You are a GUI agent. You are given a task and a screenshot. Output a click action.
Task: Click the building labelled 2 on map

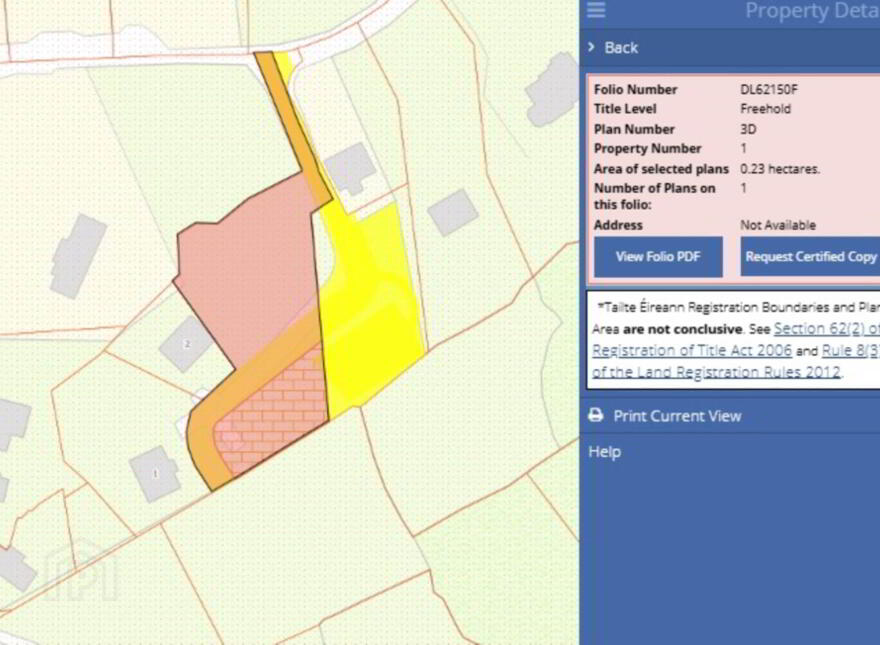coord(187,344)
